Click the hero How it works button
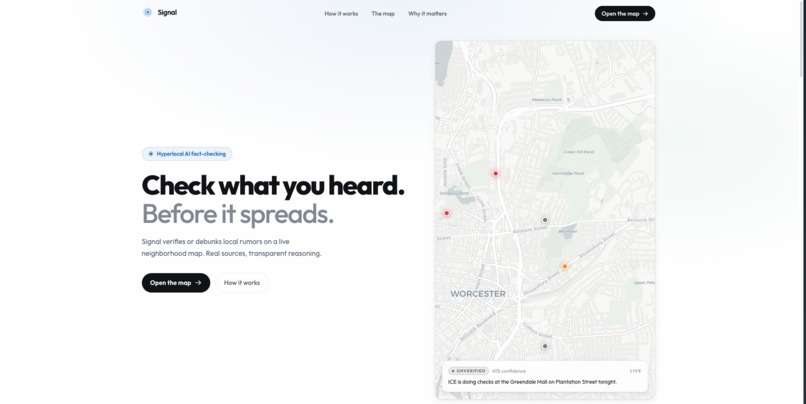This screenshot has height=404, width=806. (x=242, y=283)
